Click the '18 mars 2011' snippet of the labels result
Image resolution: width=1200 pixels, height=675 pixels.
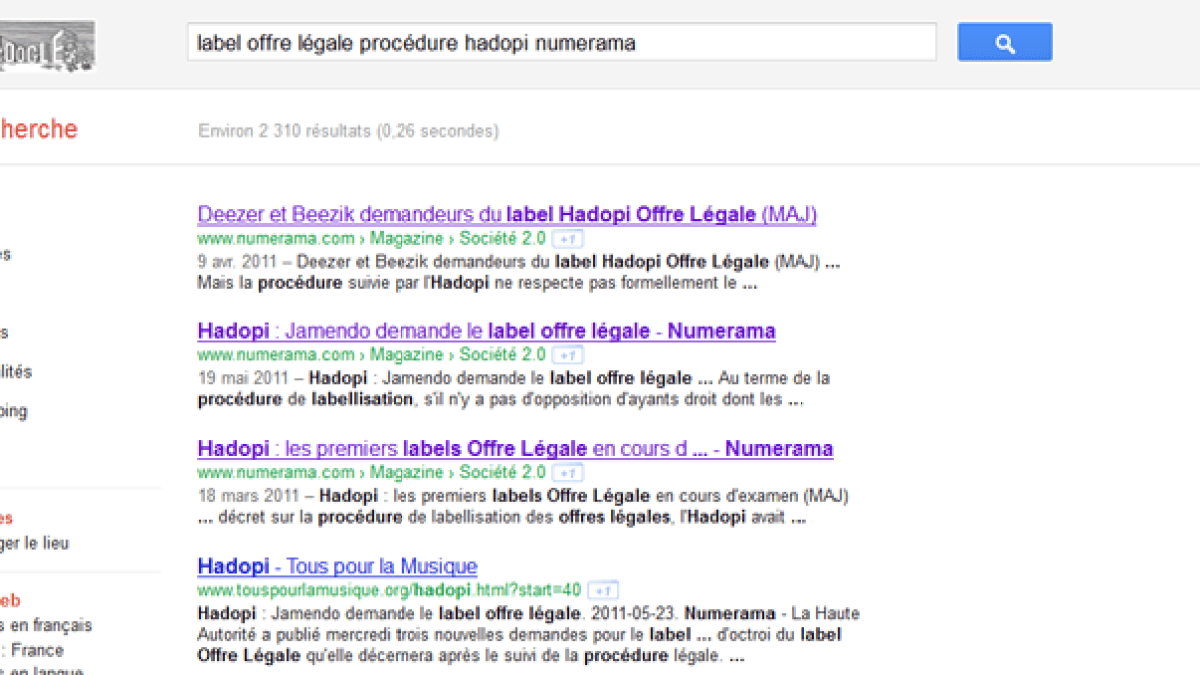(523, 507)
